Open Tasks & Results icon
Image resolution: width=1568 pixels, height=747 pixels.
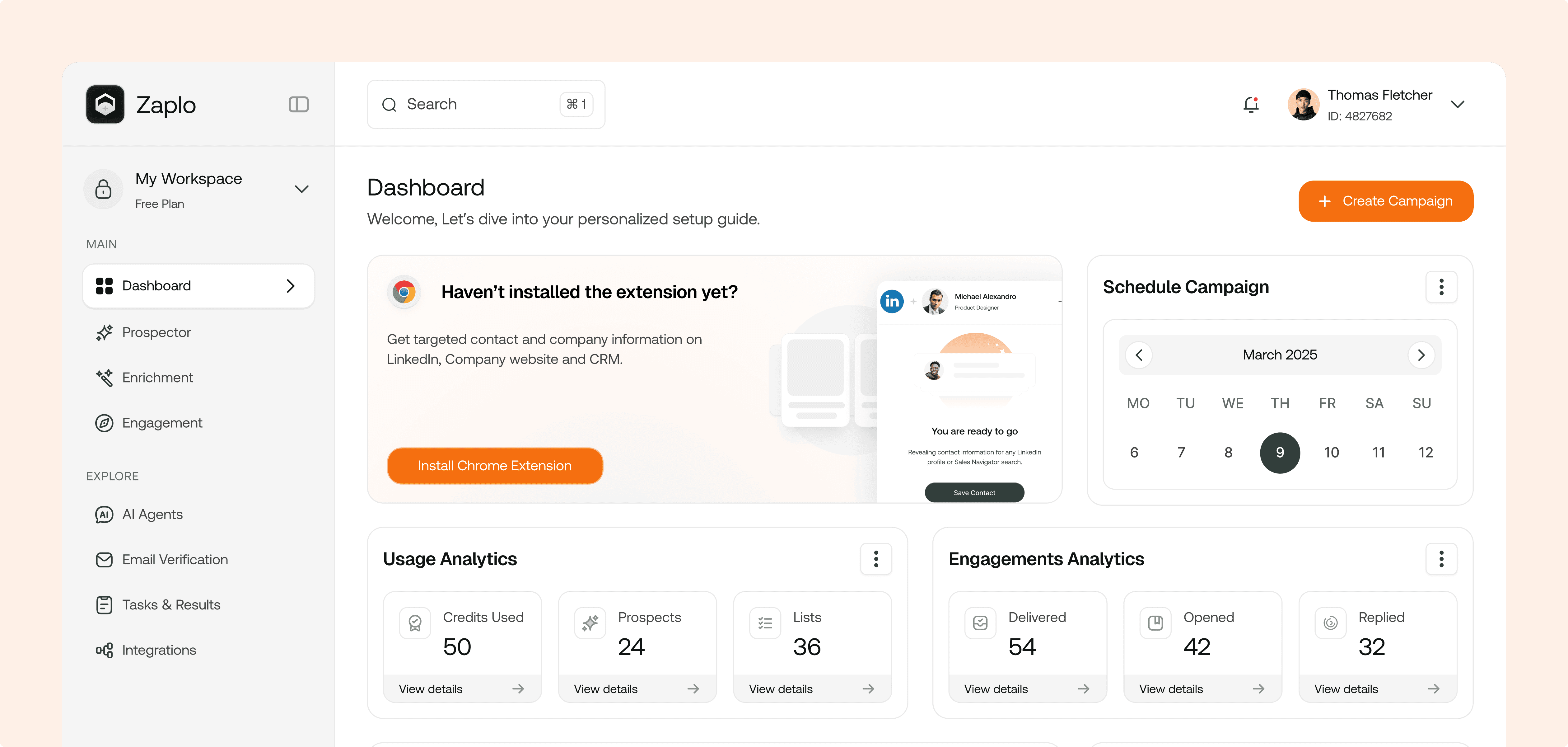tap(104, 604)
